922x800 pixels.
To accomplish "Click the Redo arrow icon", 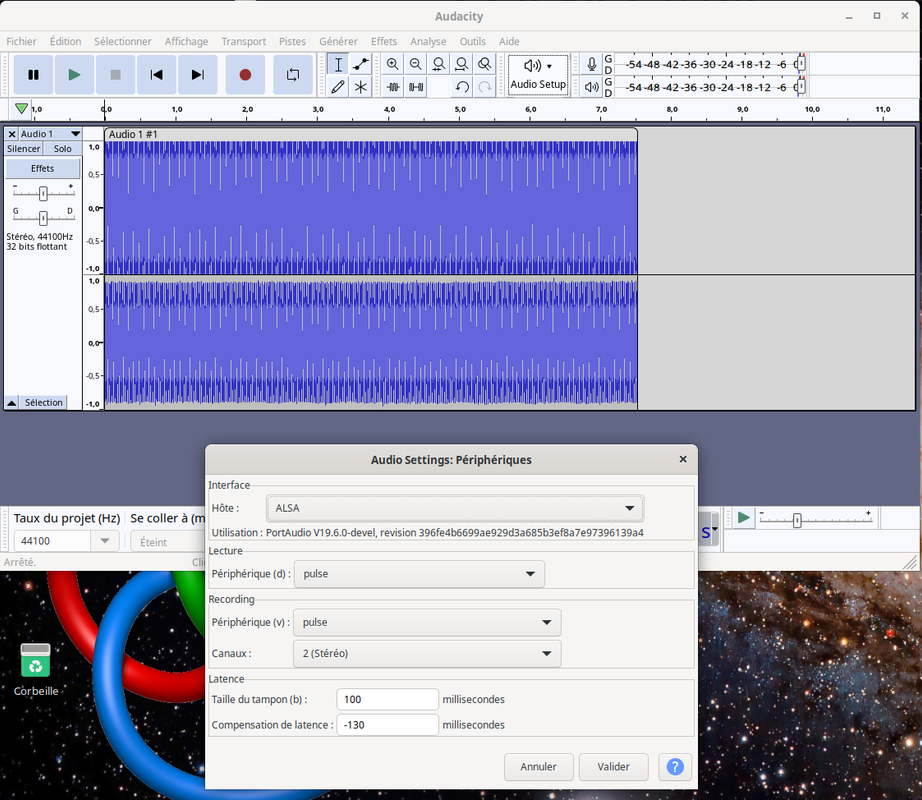I will pyautogui.click(x=485, y=87).
